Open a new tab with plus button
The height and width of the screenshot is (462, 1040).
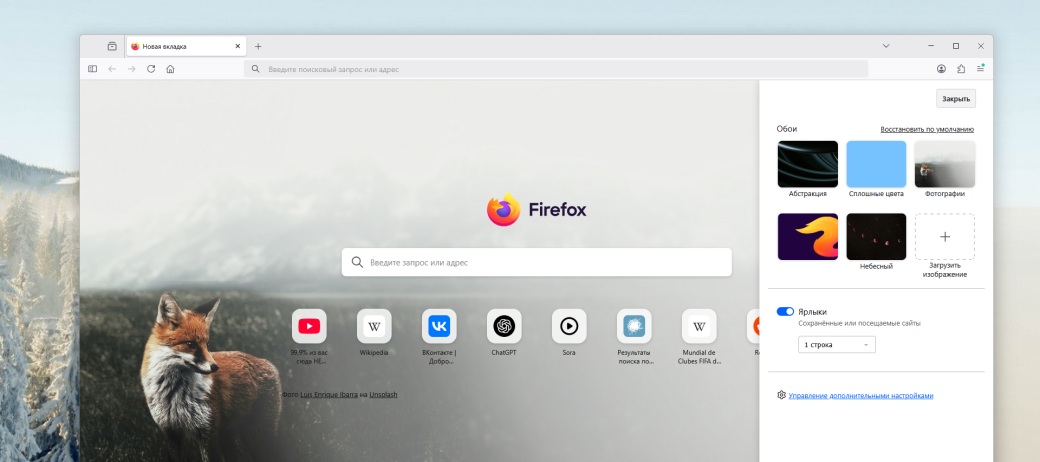pos(258,46)
